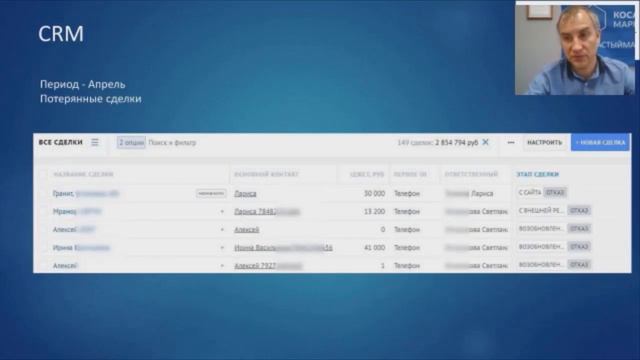Click the С САЙТА stage chip
This screenshot has height=360, width=640.
coord(530,192)
